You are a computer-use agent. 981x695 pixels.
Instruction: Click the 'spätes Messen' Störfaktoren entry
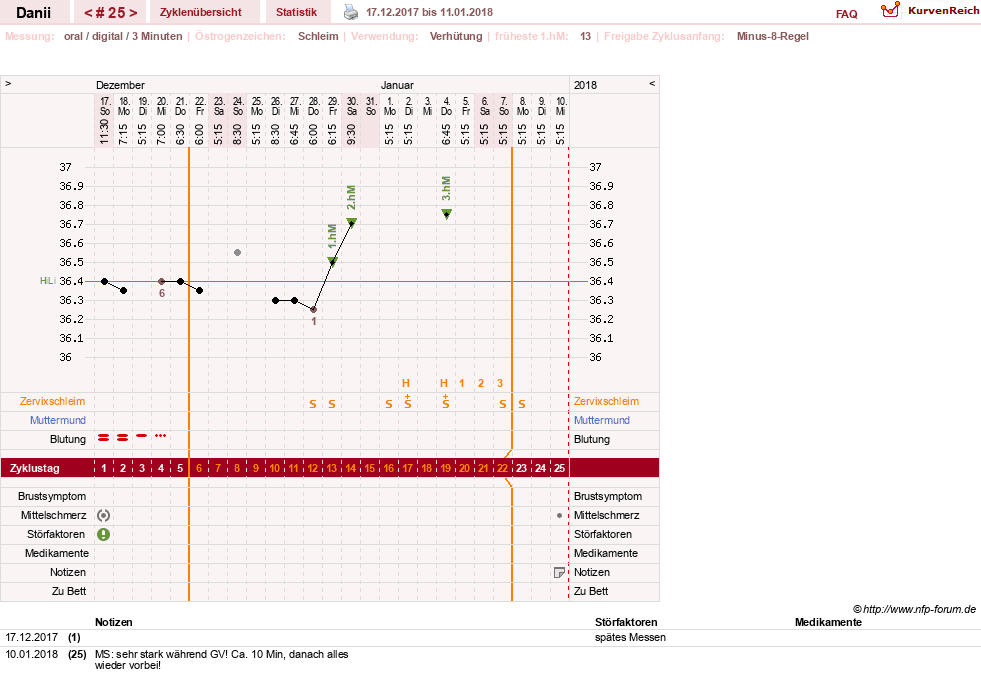pos(630,637)
